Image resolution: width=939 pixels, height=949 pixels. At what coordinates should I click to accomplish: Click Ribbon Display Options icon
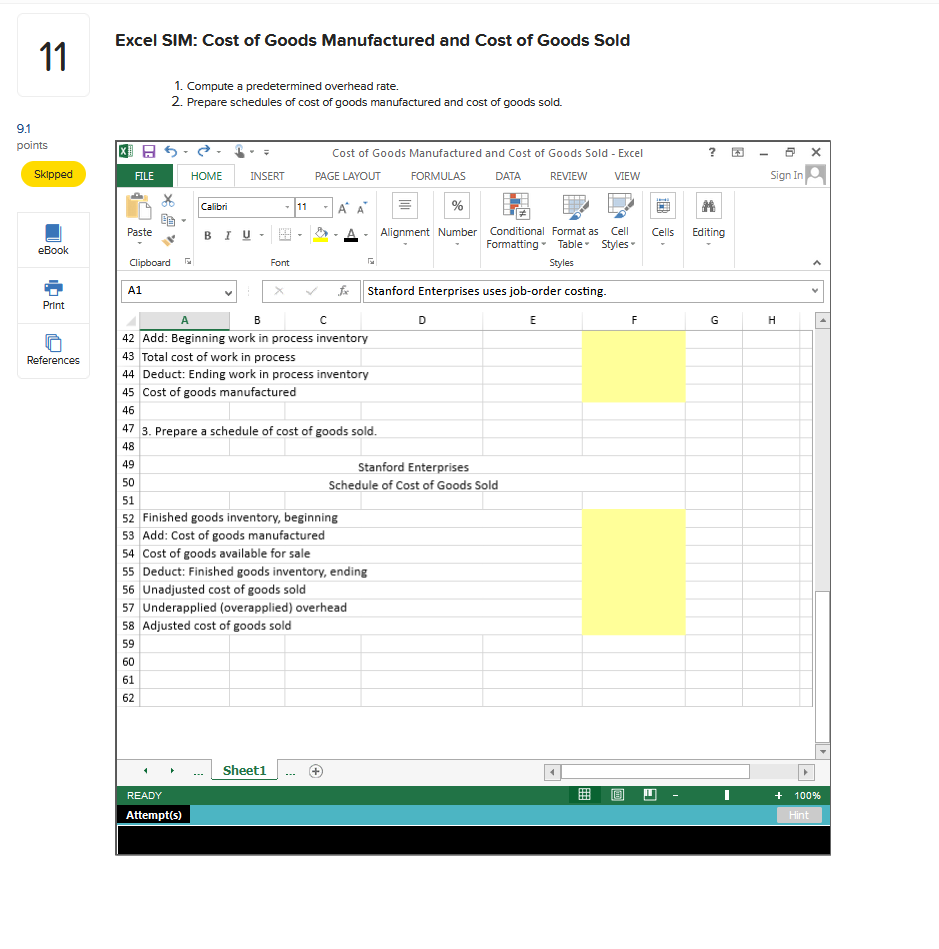click(x=737, y=152)
